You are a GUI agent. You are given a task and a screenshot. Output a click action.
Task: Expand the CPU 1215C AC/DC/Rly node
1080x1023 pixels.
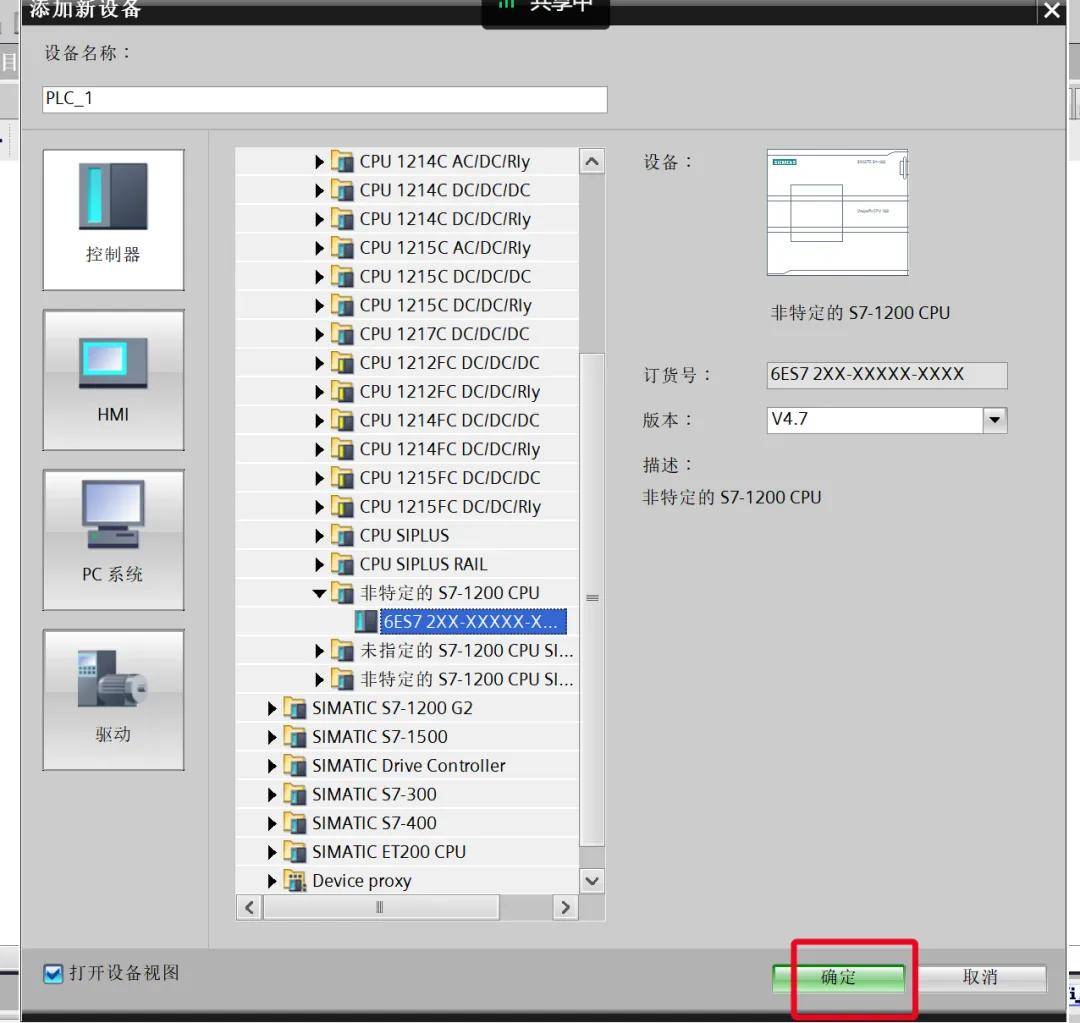point(319,248)
